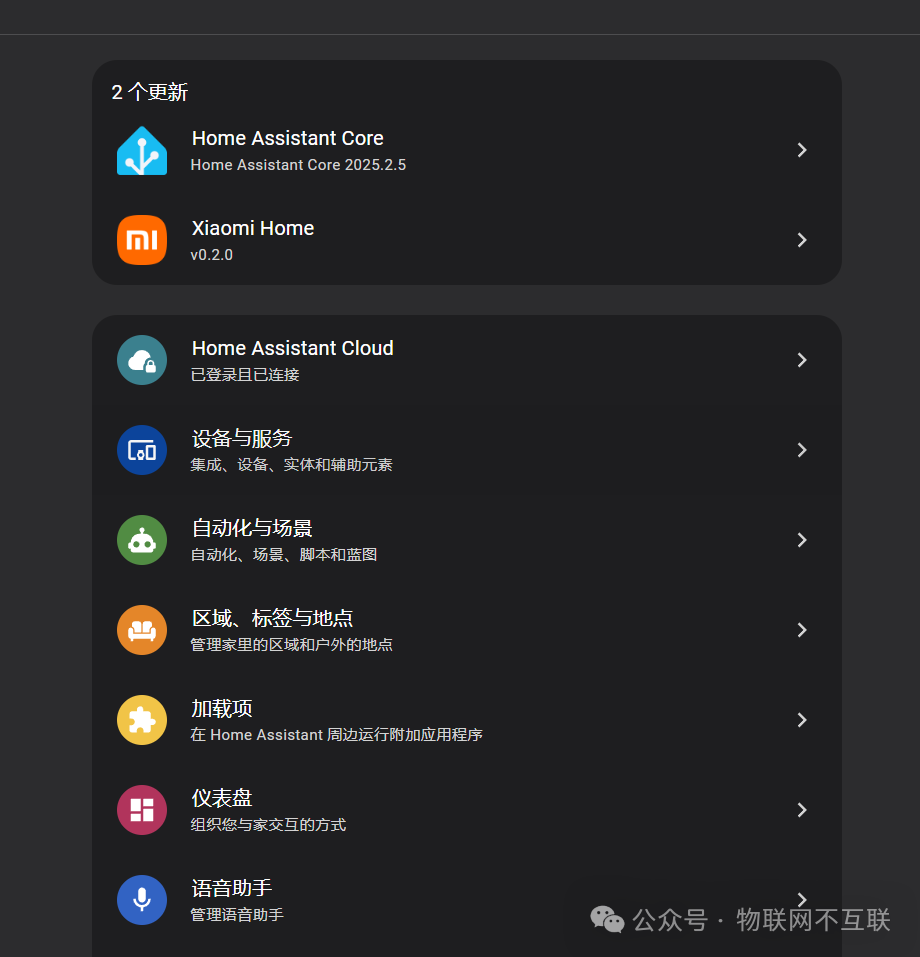This screenshot has width=920, height=957.
Task: Click the Home Assistant Core 2025.2.5 version text
Action: [x=298, y=165]
